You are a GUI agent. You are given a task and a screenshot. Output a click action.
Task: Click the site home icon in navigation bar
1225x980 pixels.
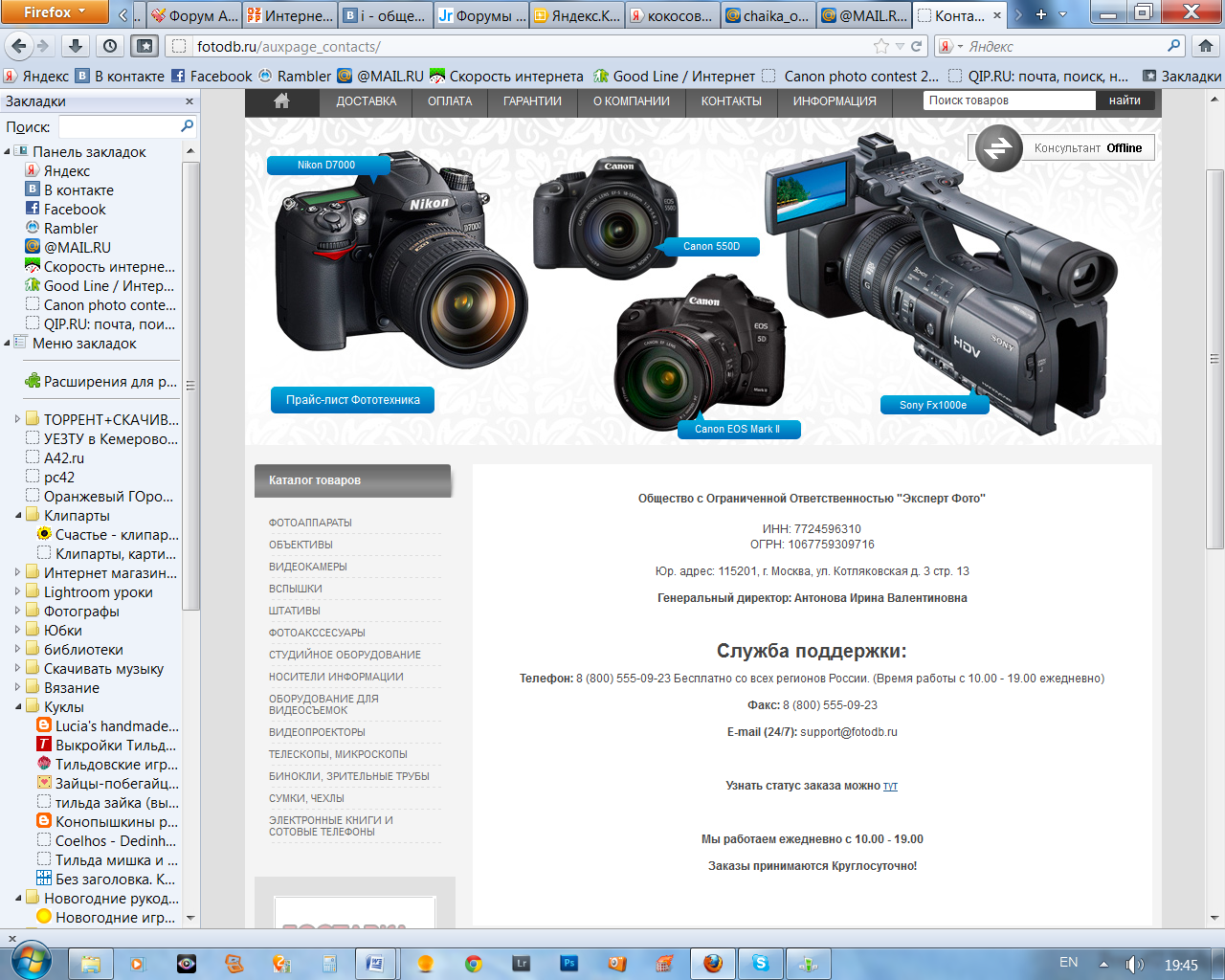coord(281,100)
